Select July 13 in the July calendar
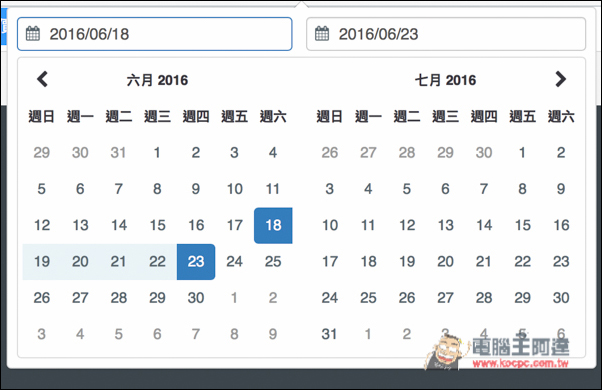The image size is (602, 390). [x=445, y=225]
